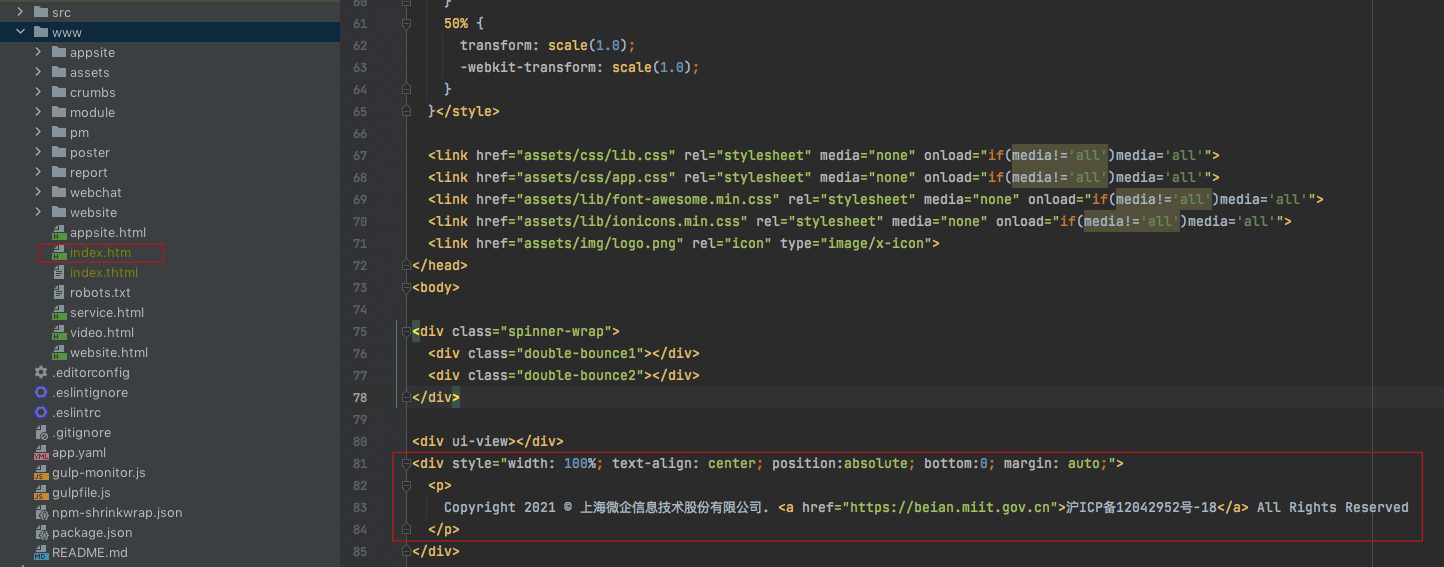The height and width of the screenshot is (567, 1444).
Task: Expand the src folder chevron
Action: click(x=20, y=12)
